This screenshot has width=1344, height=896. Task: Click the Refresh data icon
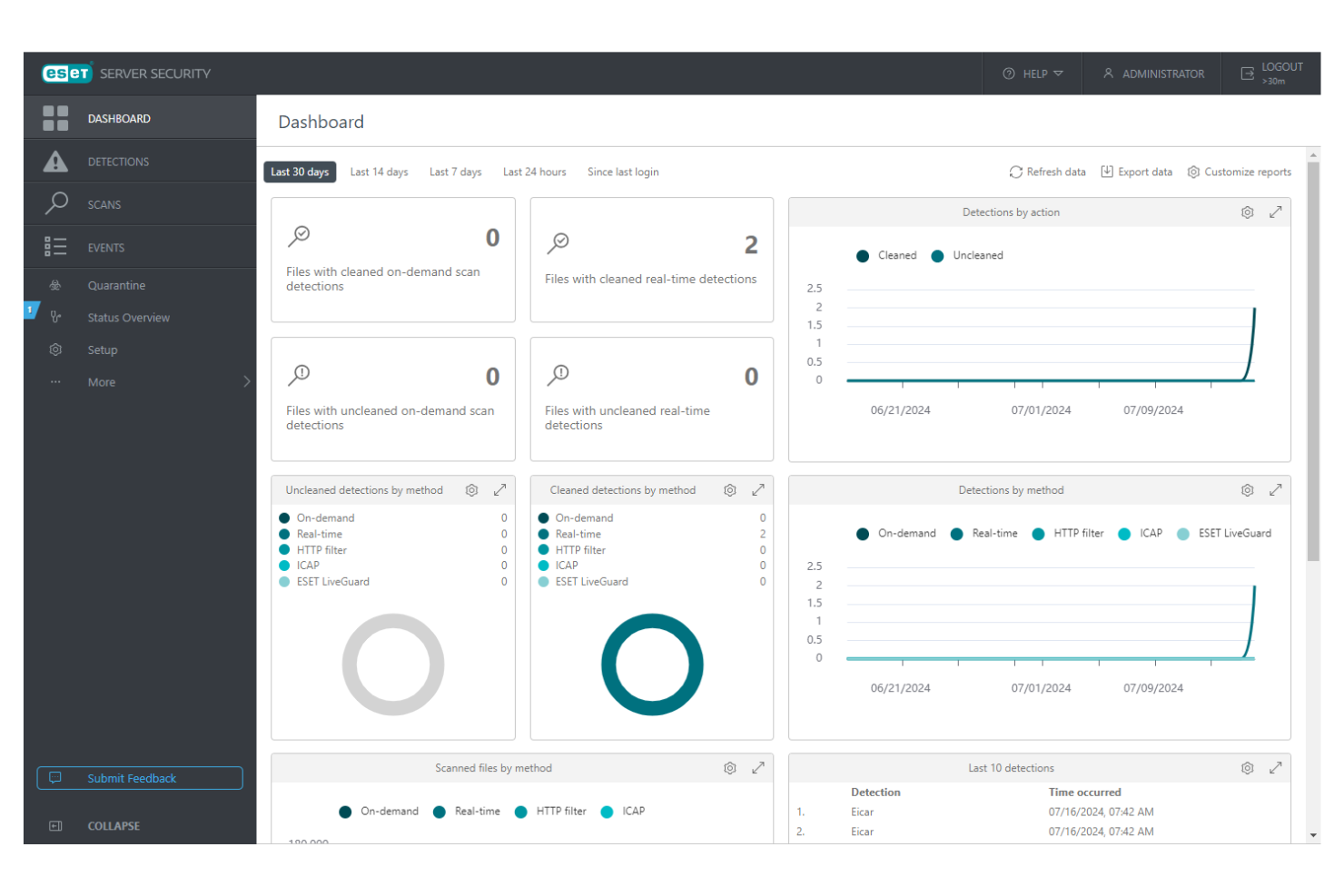tap(1016, 172)
